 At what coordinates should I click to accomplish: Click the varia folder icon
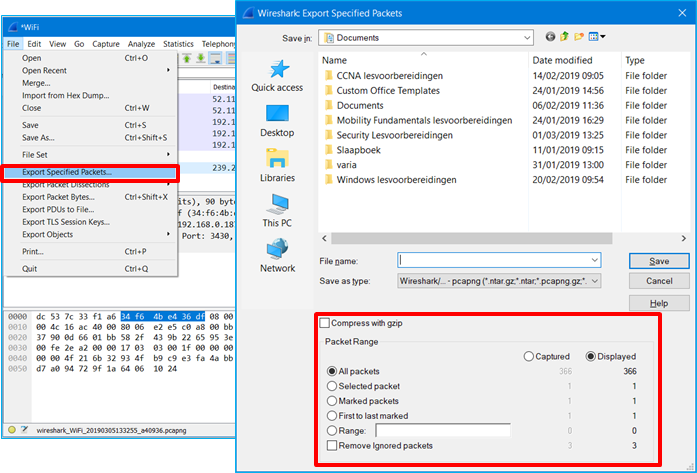point(328,165)
